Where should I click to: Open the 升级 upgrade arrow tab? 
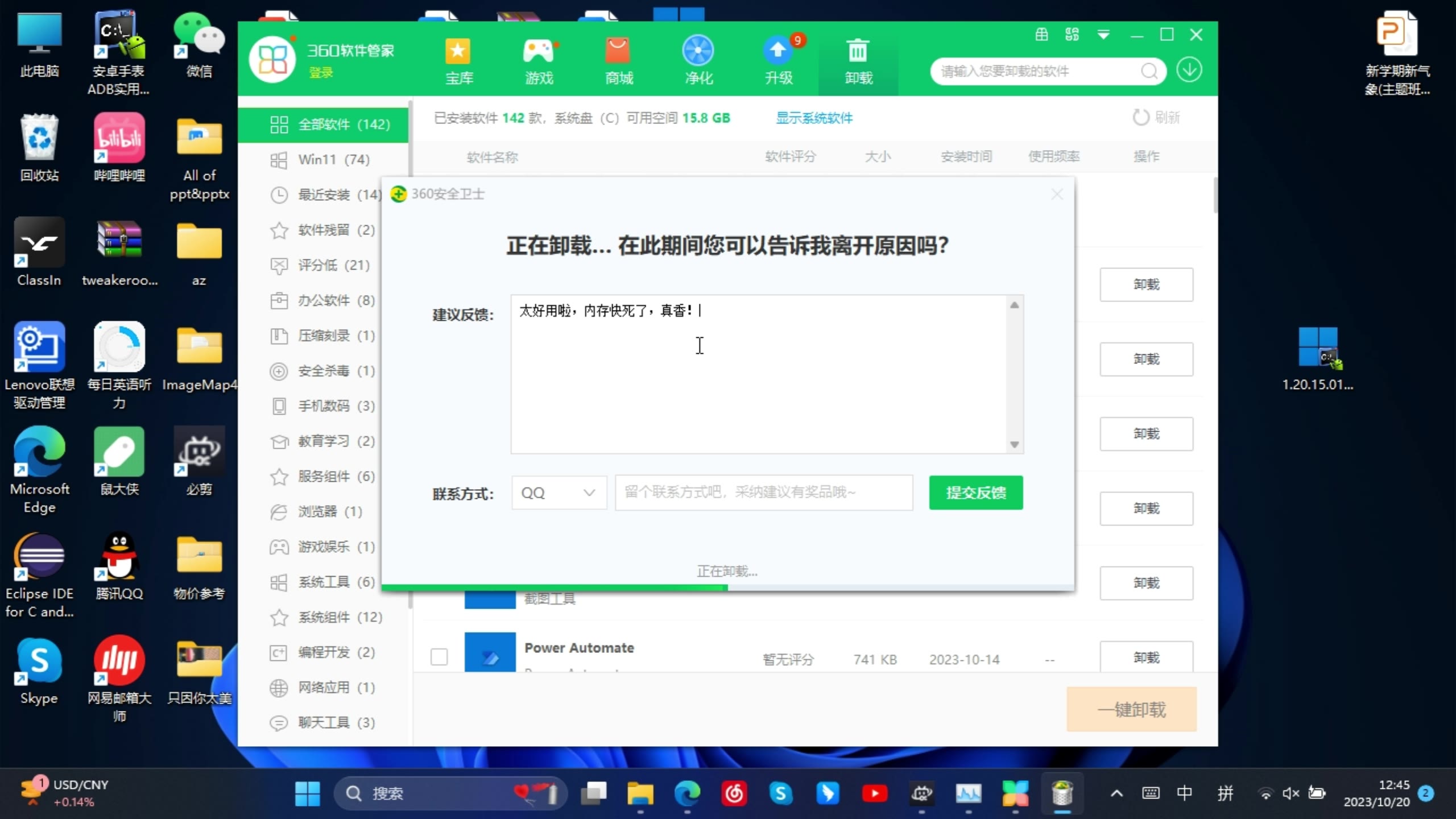pyautogui.click(x=779, y=60)
